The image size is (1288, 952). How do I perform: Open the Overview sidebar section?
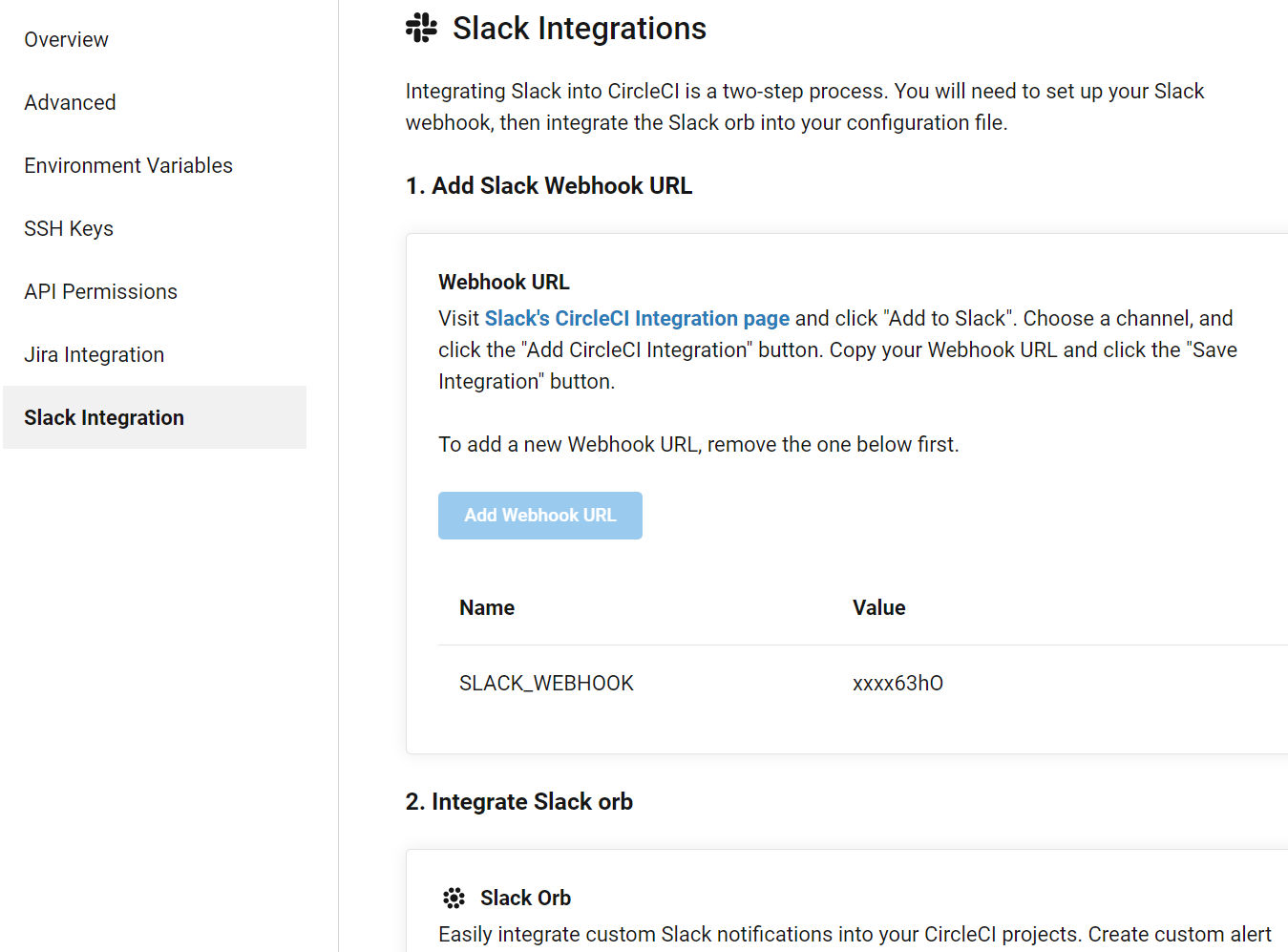66,39
